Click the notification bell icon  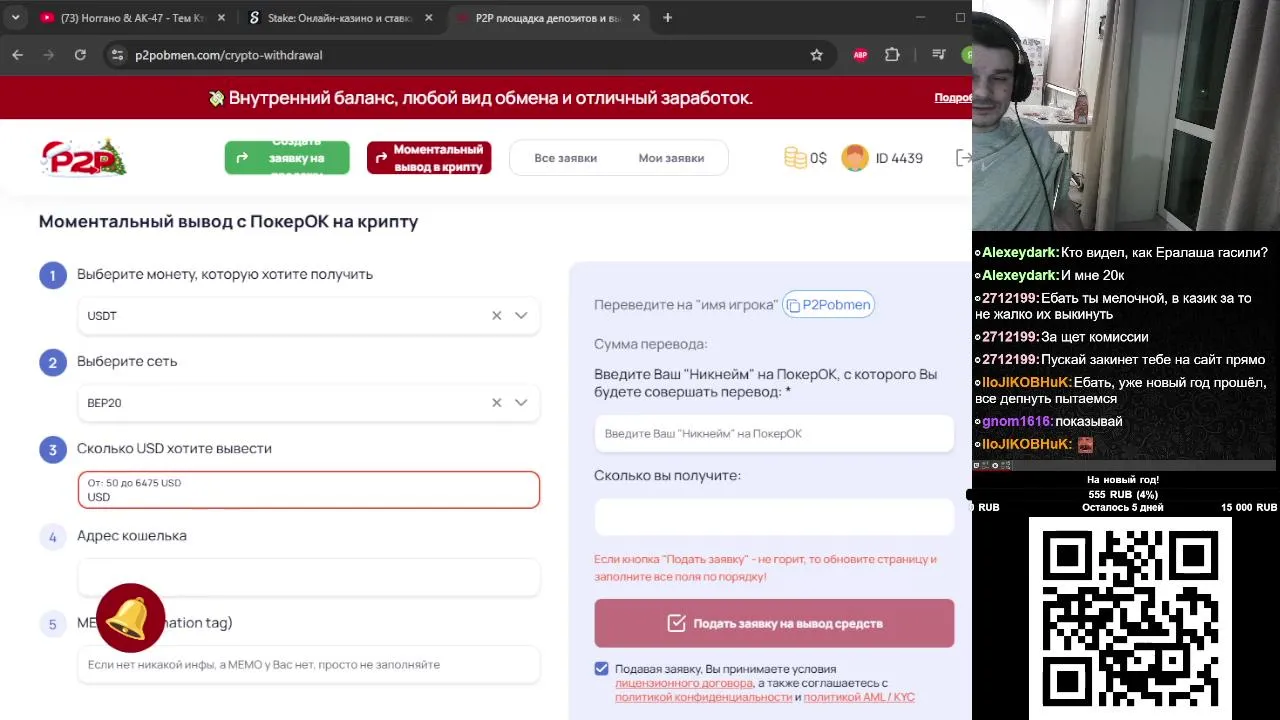pos(131,617)
